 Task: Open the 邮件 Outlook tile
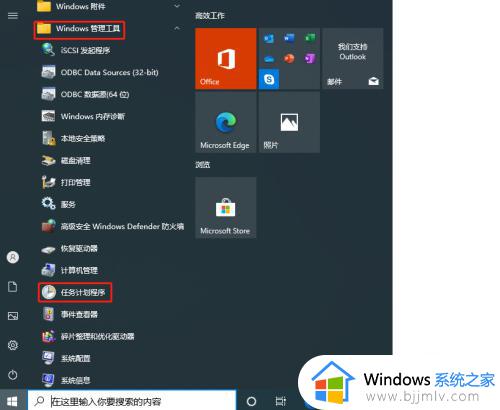click(353, 58)
